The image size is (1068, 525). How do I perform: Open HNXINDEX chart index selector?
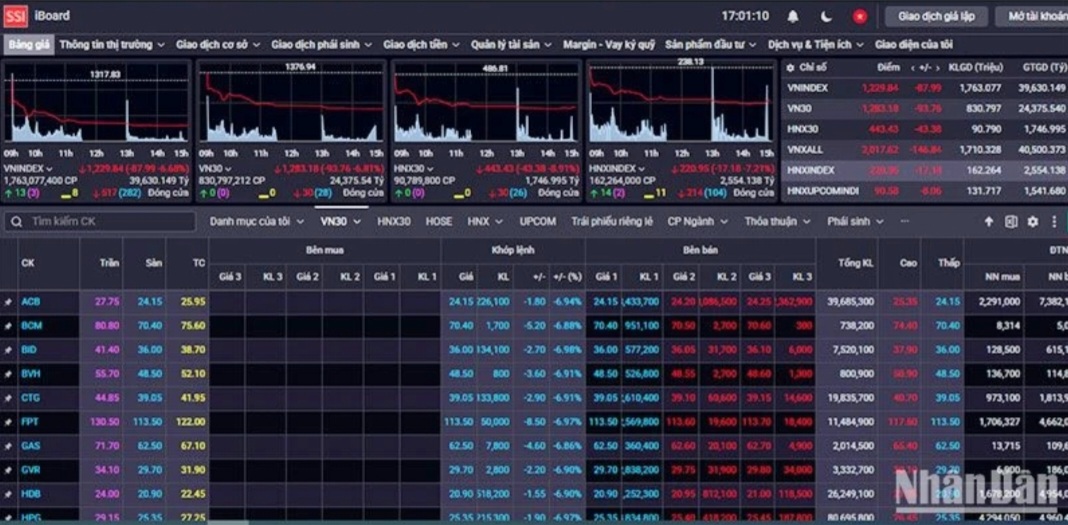[617, 168]
